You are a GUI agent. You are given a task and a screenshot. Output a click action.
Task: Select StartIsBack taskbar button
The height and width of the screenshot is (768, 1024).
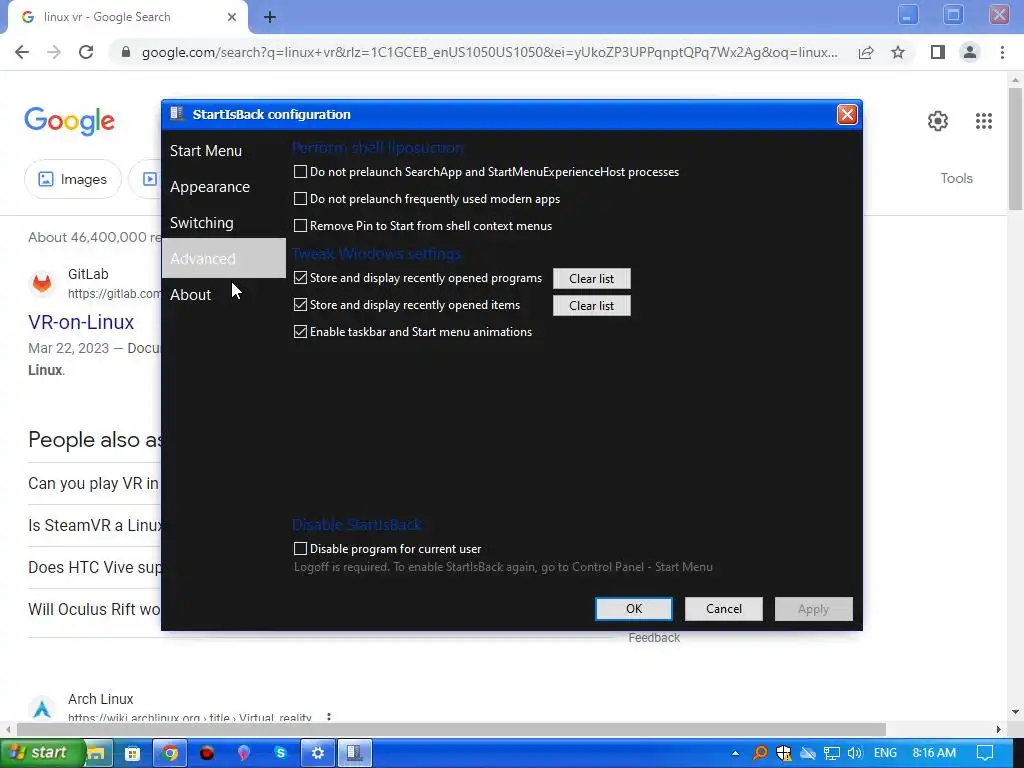click(355, 753)
